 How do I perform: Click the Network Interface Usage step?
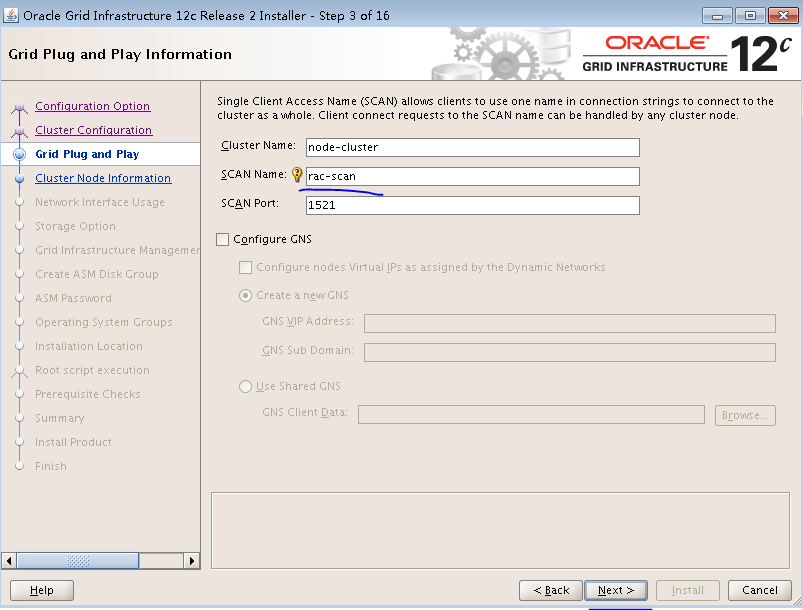[100, 202]
